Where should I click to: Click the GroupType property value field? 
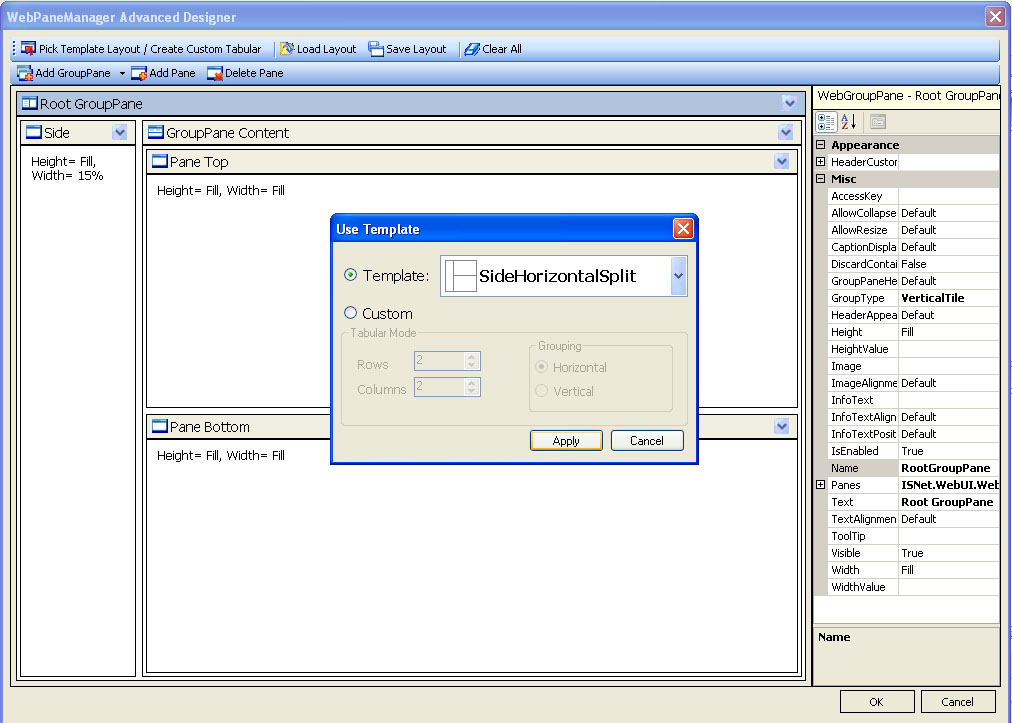click(x=948, y=298)
